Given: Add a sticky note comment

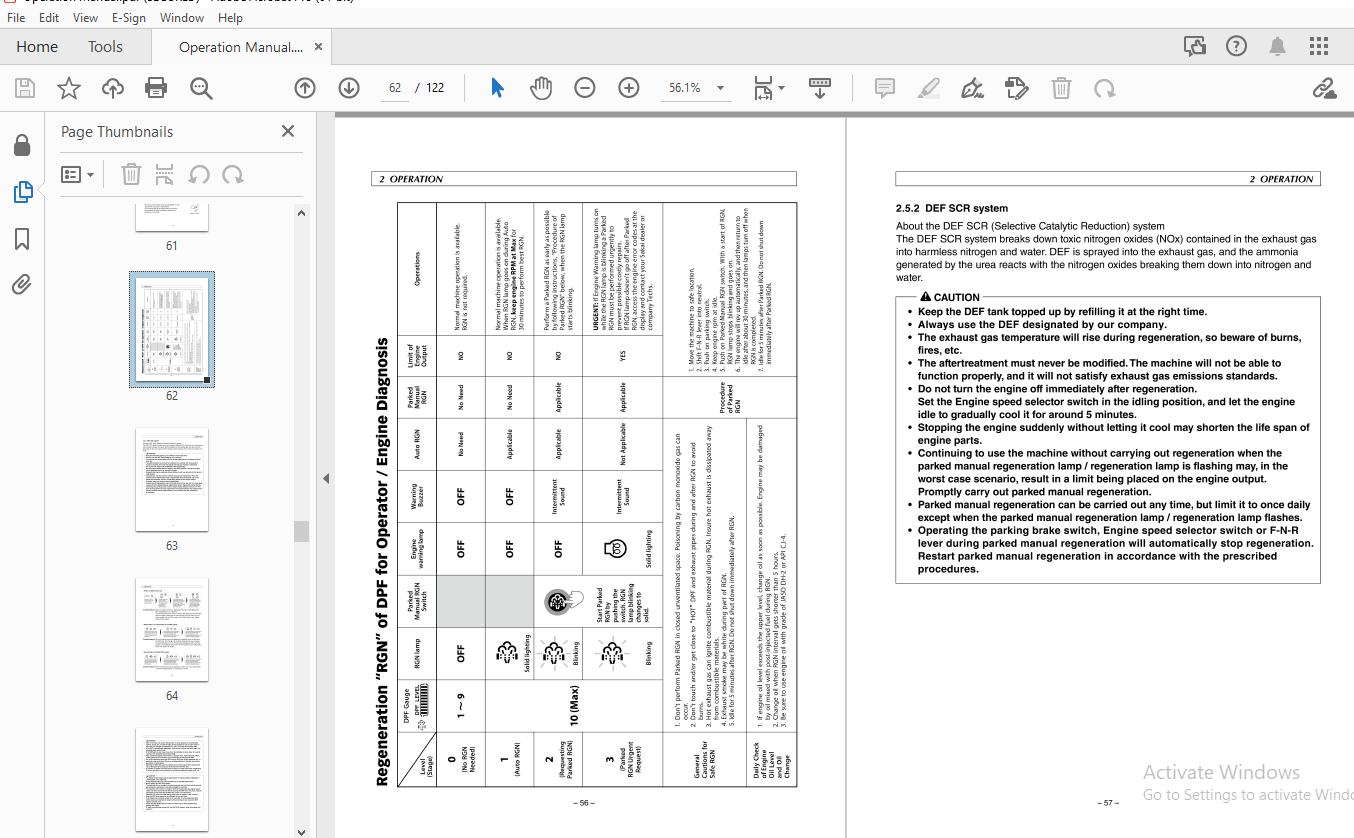Looking at the screenshot, I should (885, 88).
